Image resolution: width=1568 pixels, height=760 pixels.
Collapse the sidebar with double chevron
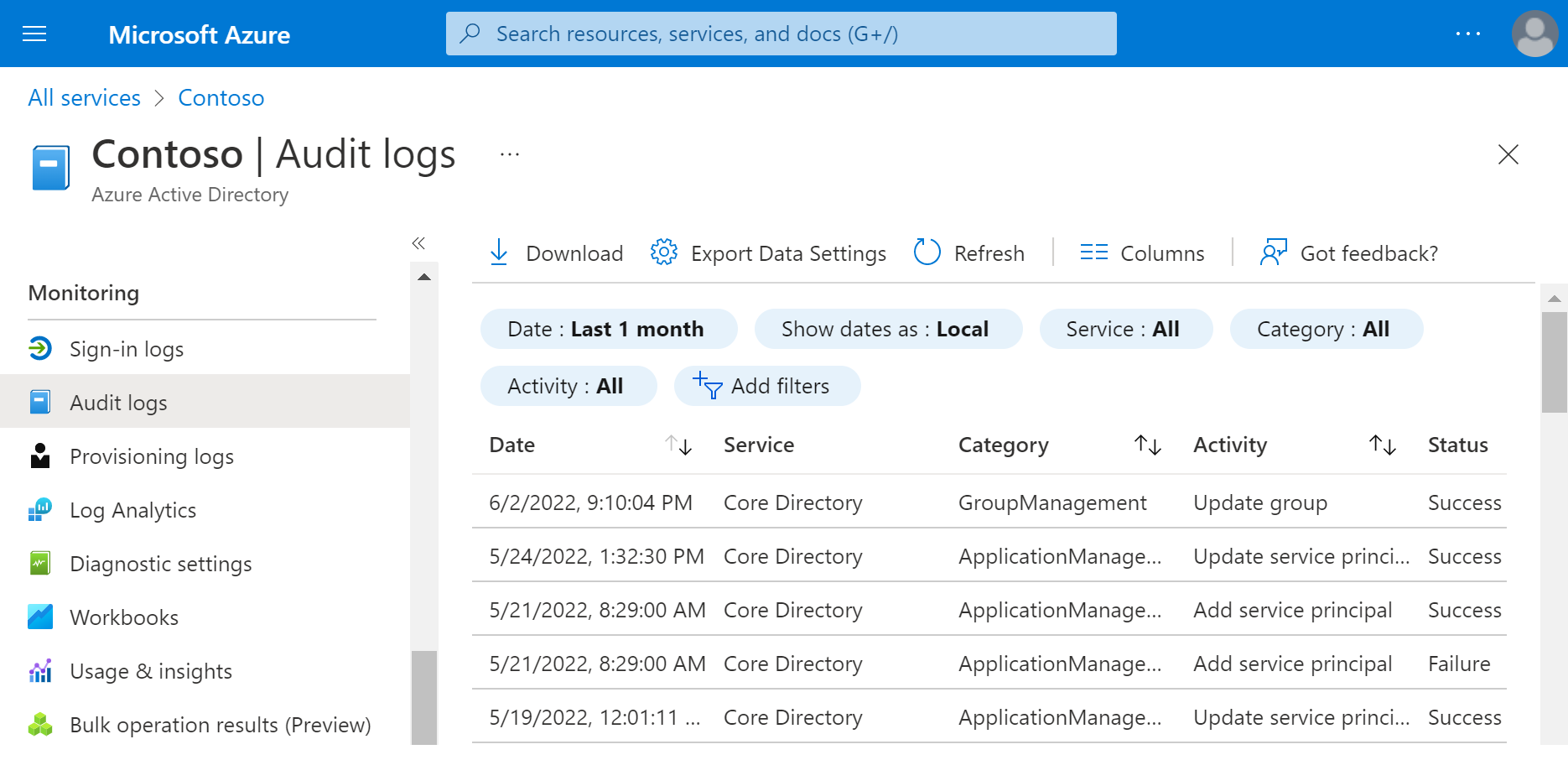coord(418,243)
